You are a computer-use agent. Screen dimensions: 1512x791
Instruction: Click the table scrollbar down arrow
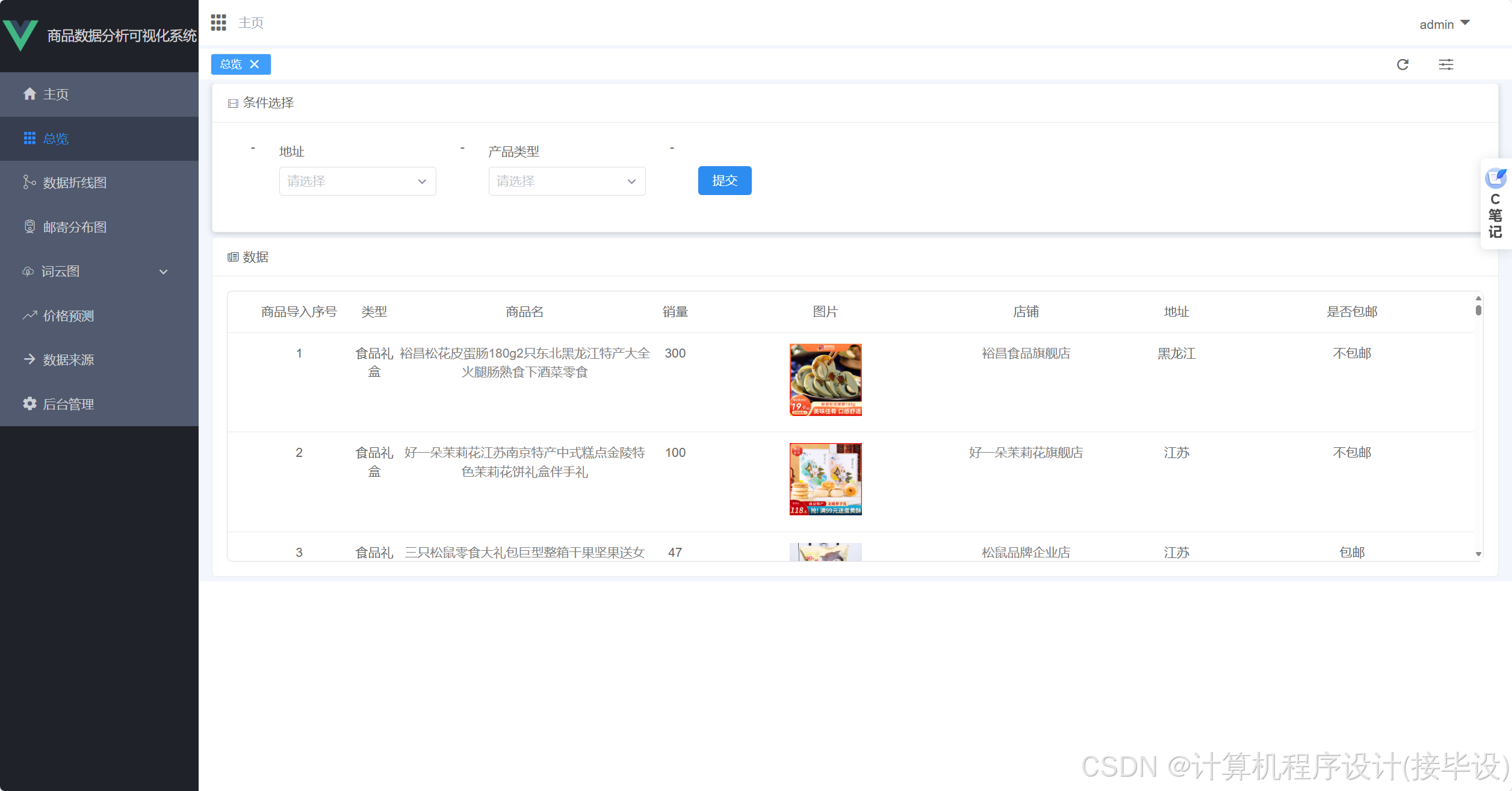(1478, 554)
